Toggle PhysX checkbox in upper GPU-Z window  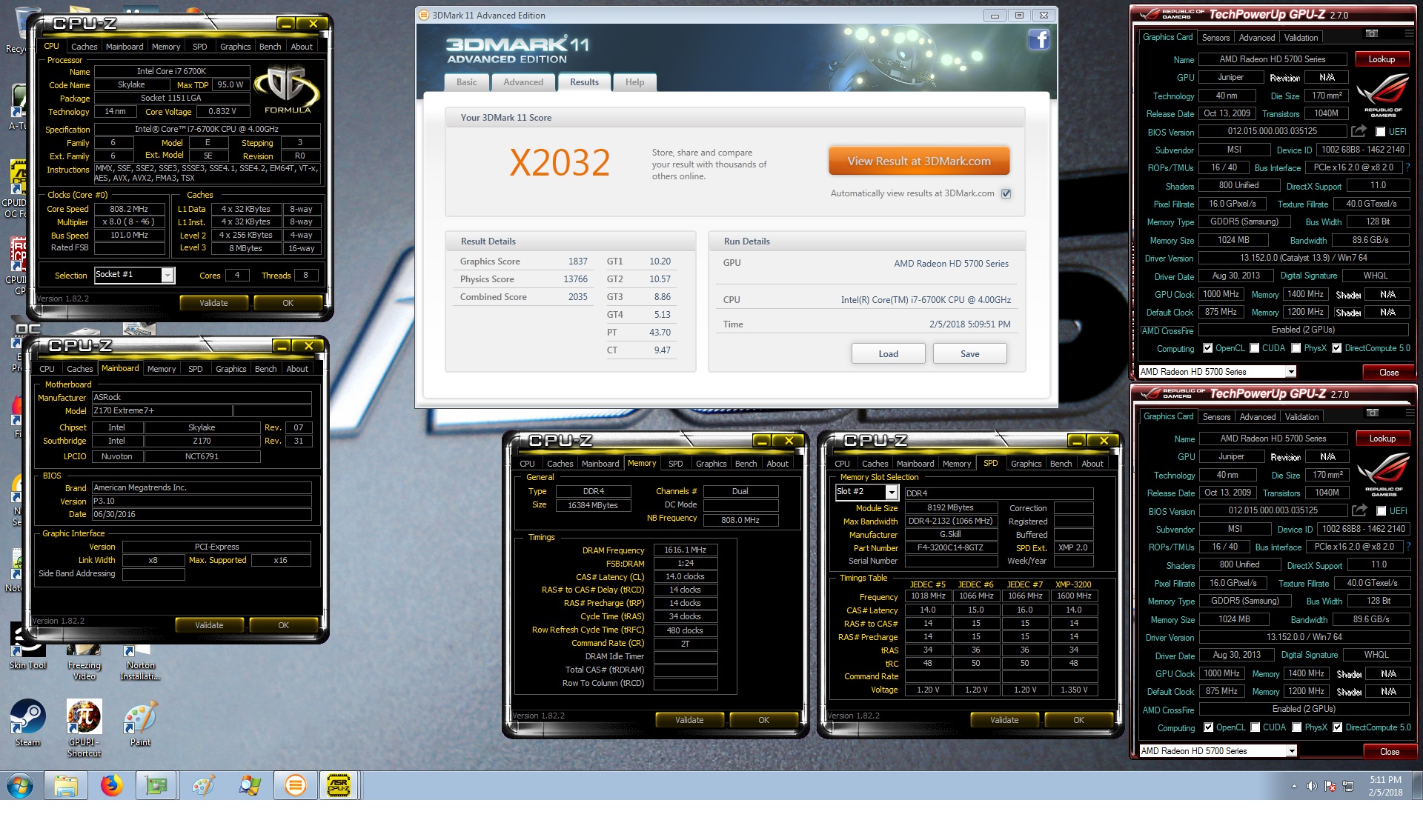coord(1296,348)
